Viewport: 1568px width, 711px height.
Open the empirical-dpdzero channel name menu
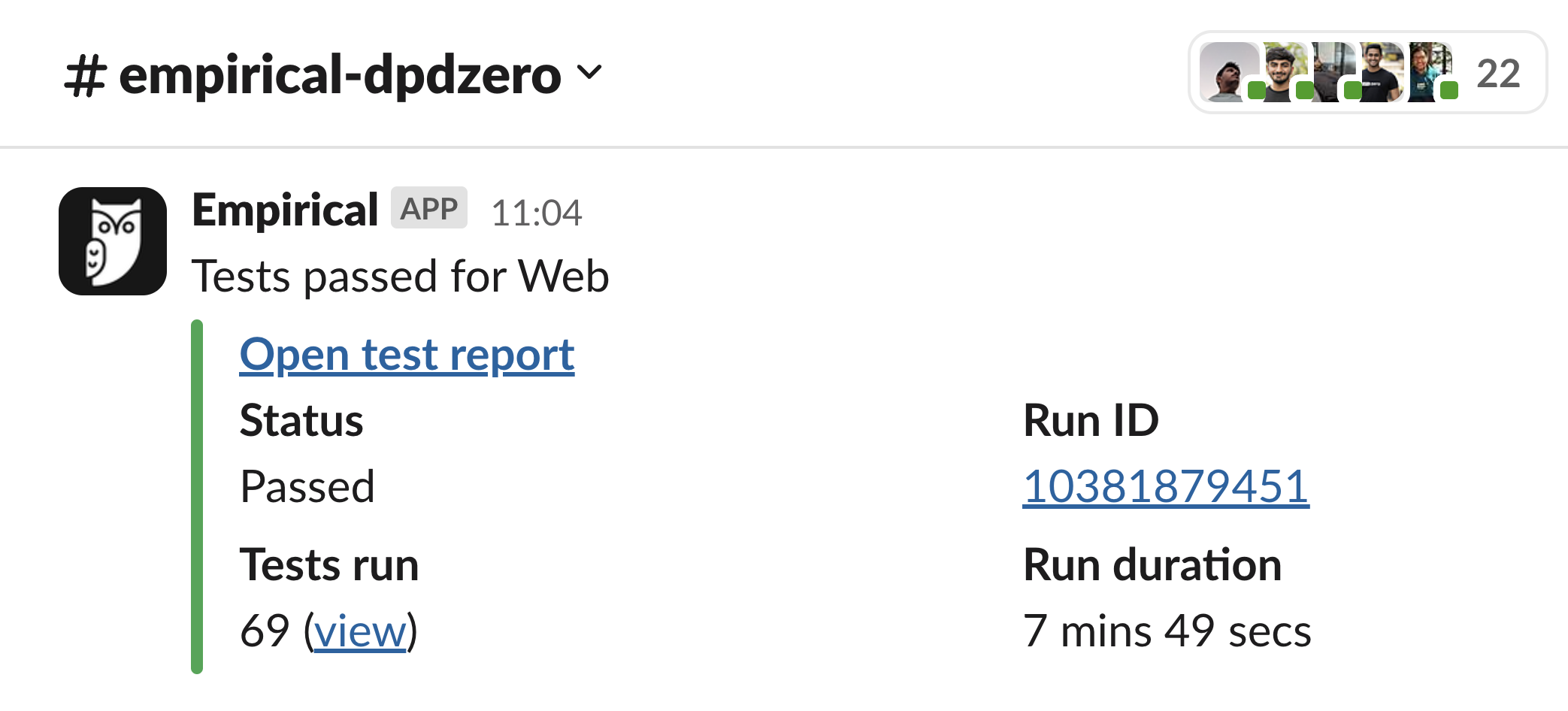pyautogui.click(x=340, y=76)
